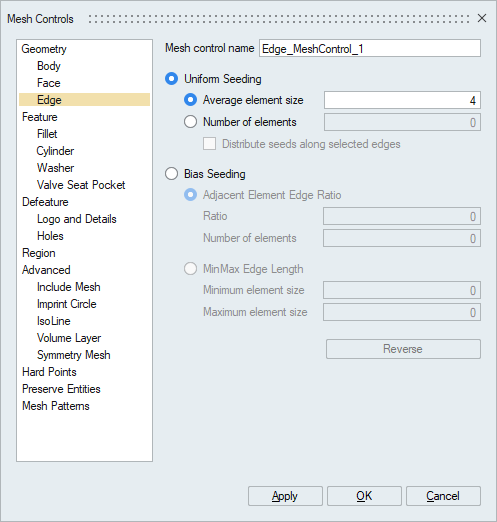Close the Mesh Controls panel
Viewport: 497px width, 522px height.
[x=482, y=18]
